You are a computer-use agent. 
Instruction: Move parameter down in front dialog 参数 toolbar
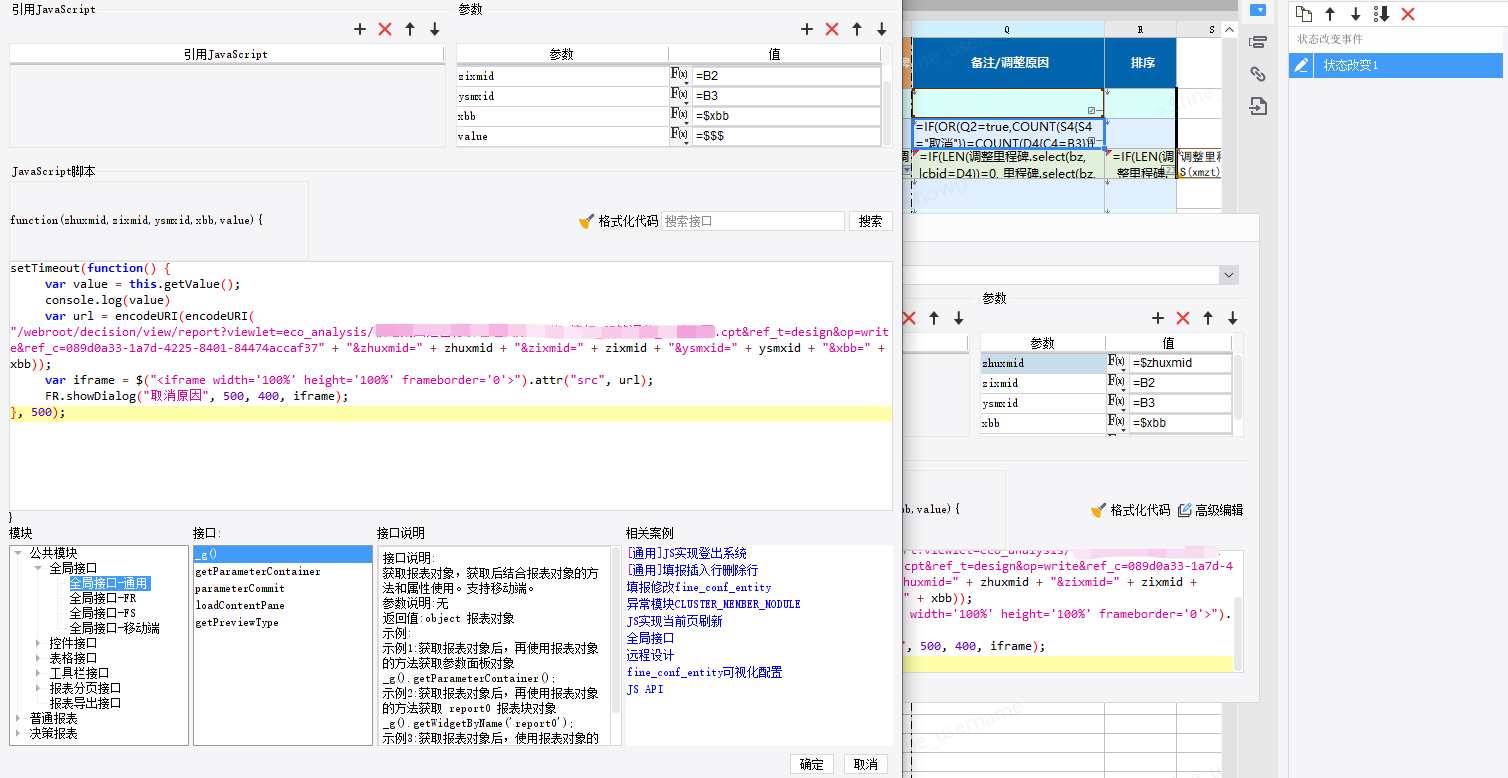point(882,29)
